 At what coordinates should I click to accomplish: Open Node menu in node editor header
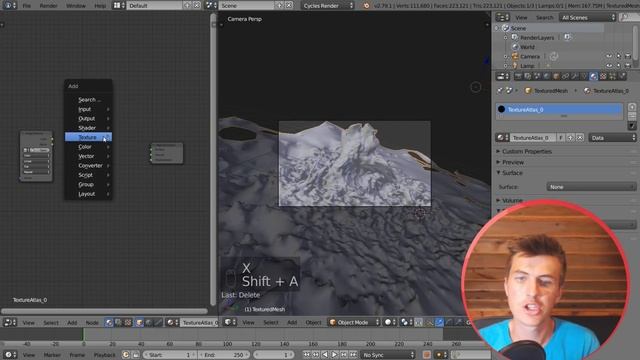(x=92, y=322)
